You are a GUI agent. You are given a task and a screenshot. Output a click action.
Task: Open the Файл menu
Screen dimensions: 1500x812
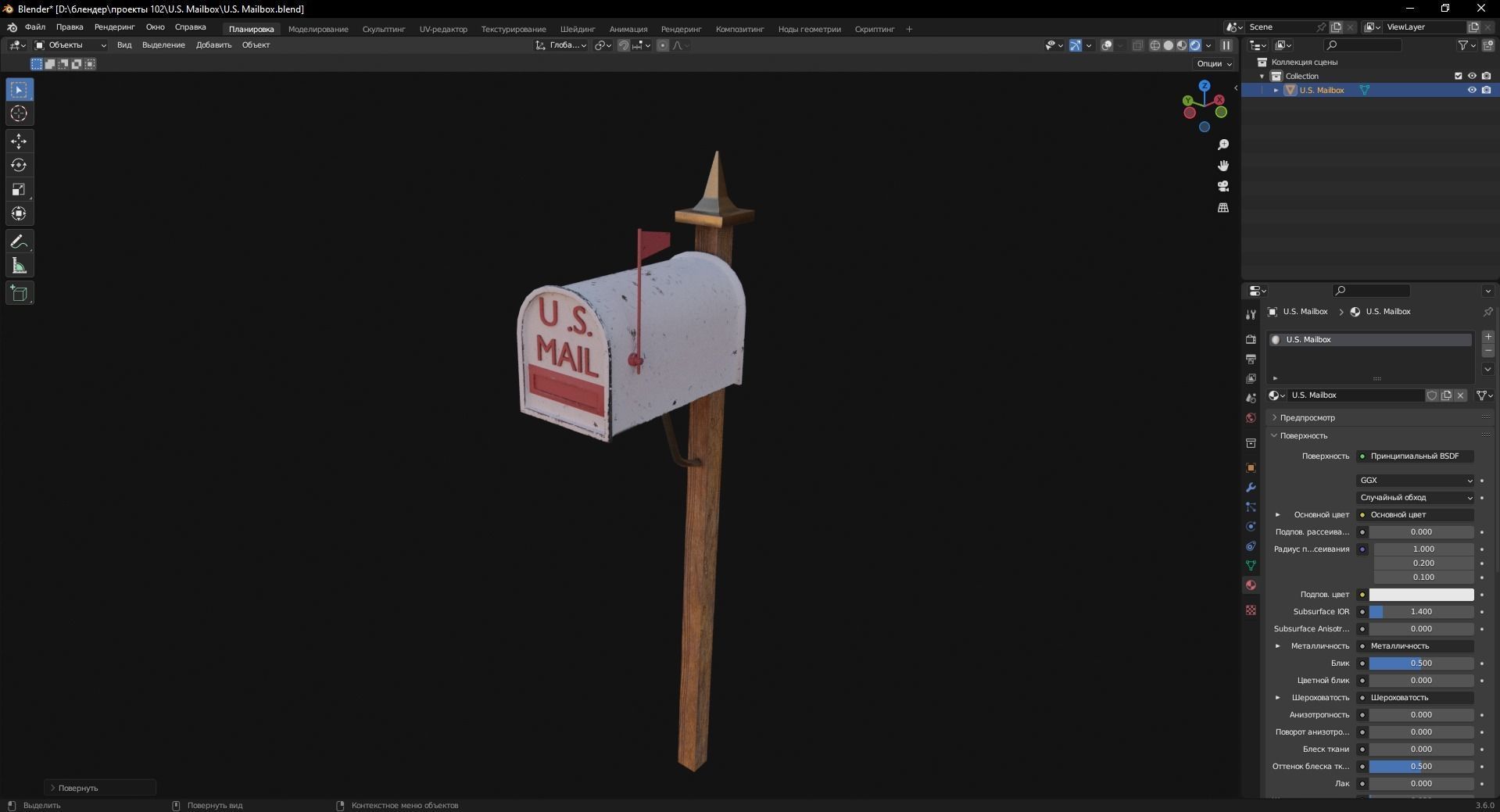tap(35, 27)
